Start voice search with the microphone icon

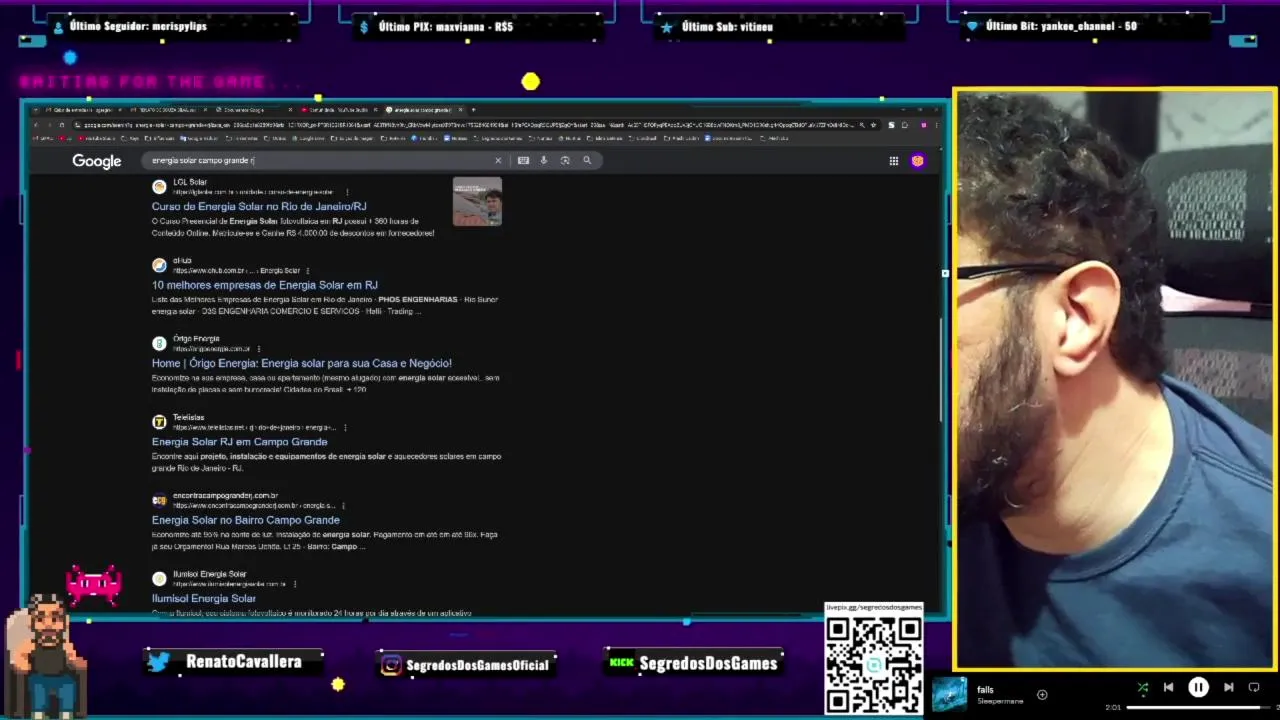pyautogui.click(x=544, y=160)
